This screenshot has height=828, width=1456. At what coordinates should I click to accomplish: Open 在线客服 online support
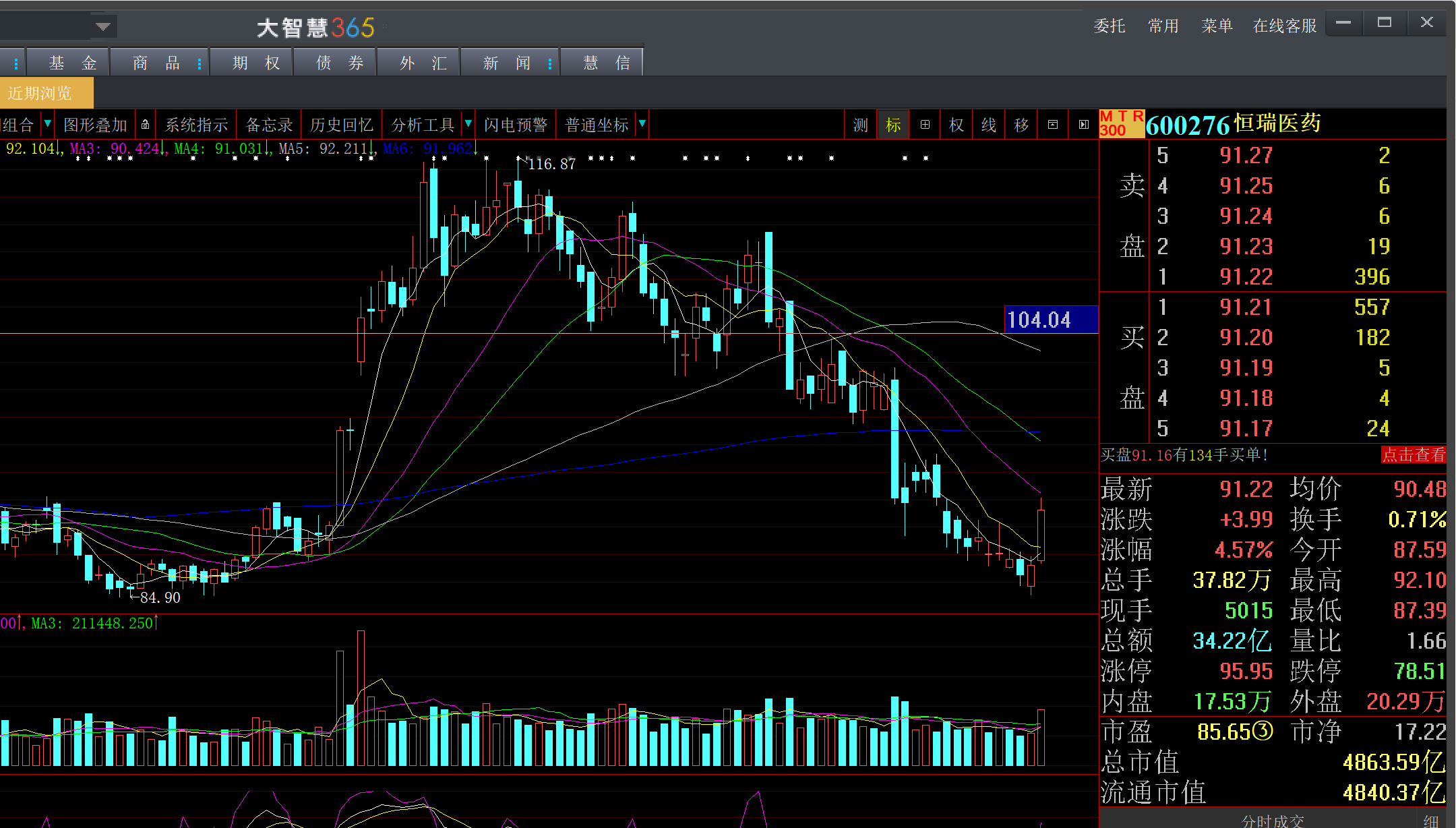pos(1285,26)
